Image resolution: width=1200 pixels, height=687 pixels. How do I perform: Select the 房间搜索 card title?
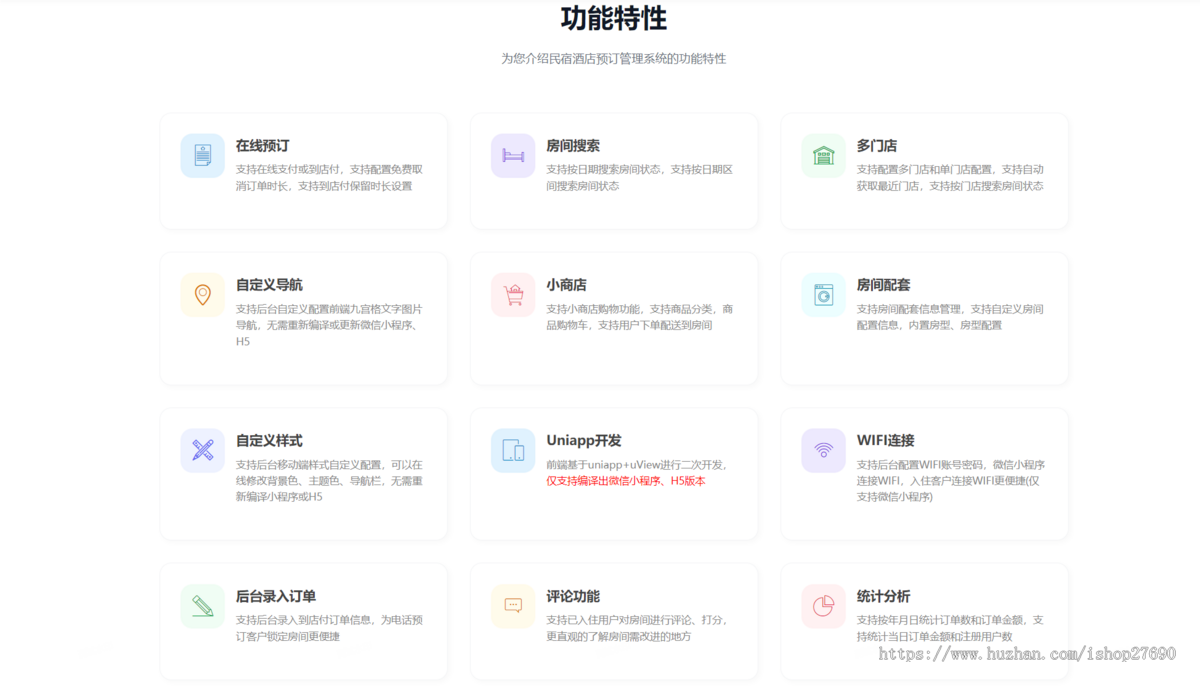573,146
